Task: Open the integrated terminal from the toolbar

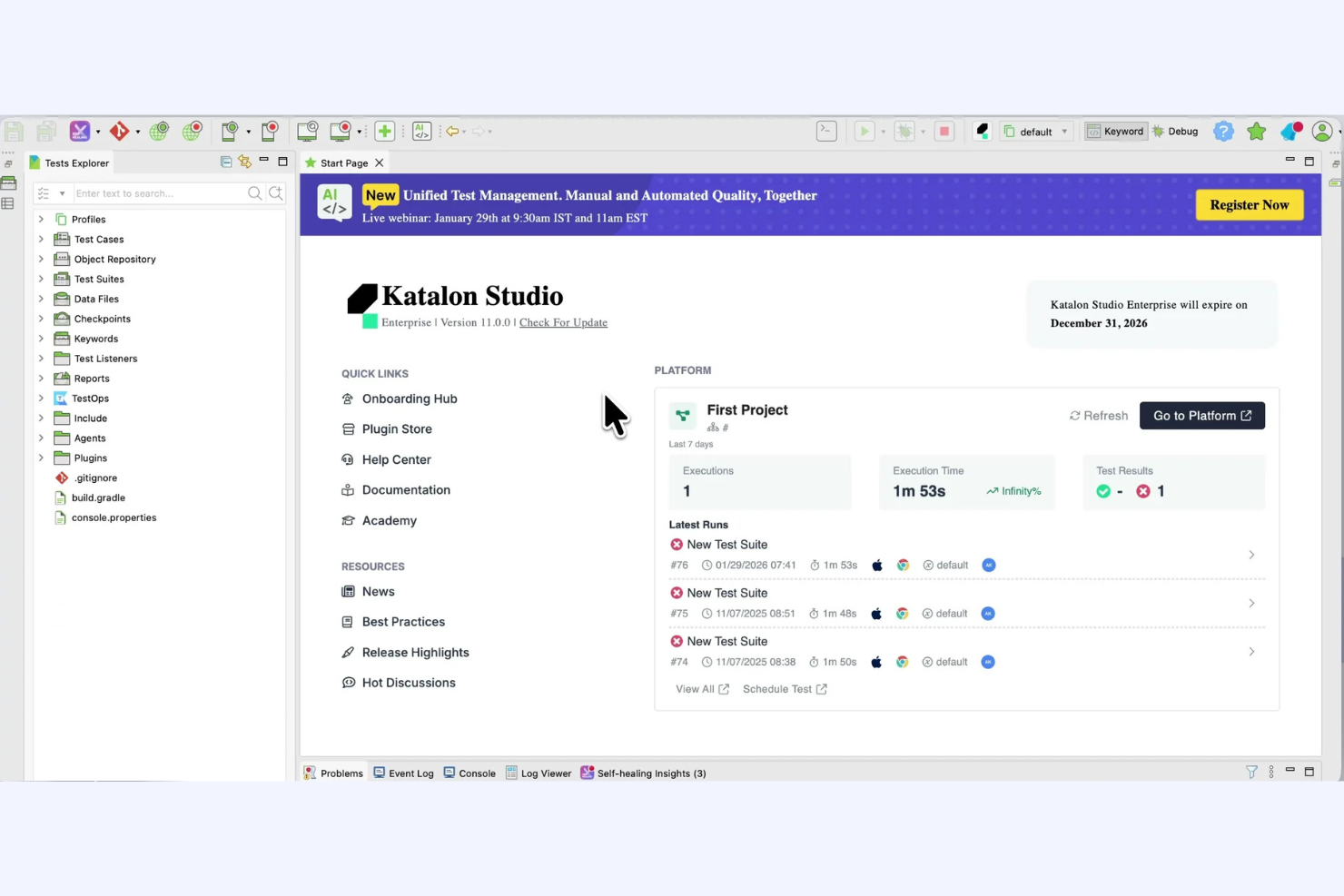Action: (x=825, y=131)
